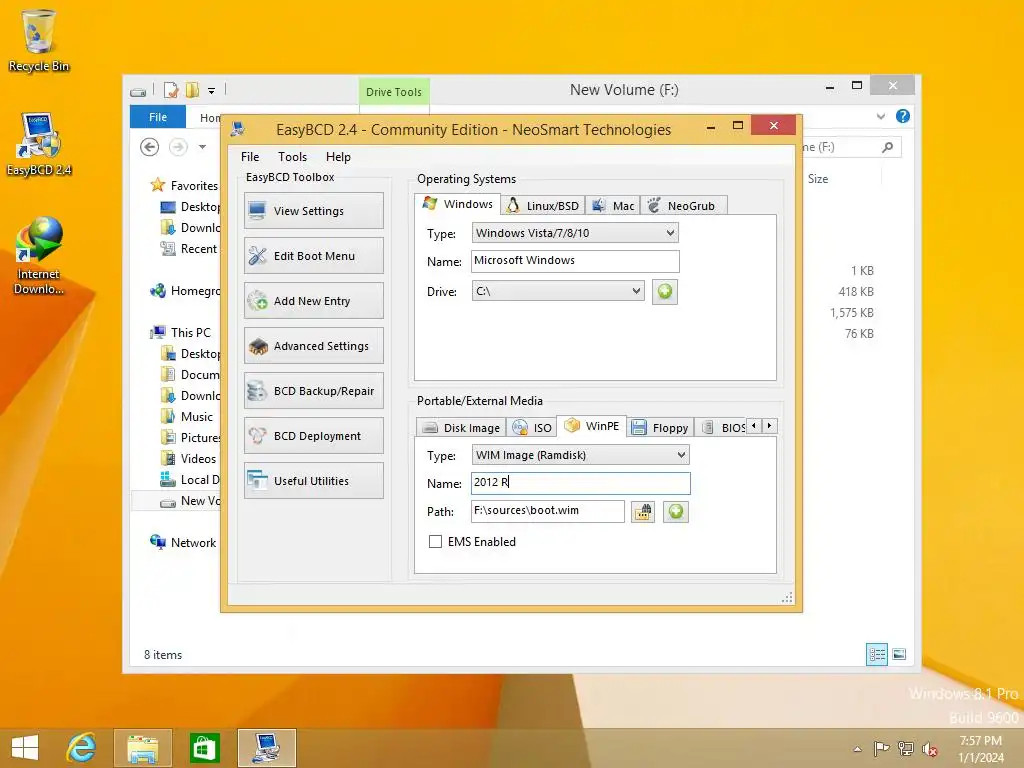Select Videos folder in Explorer sidebar

[198, 458]
